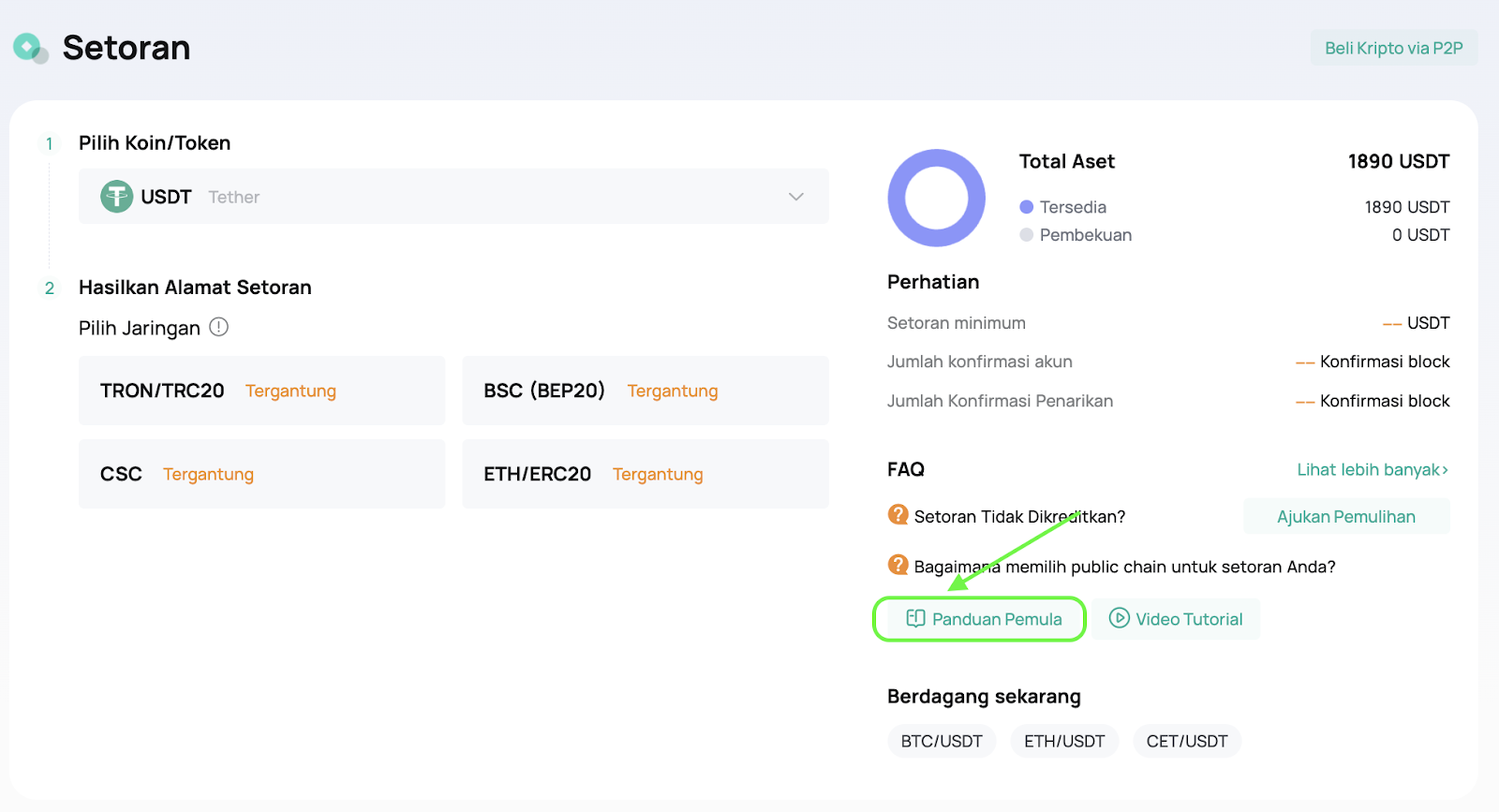This screenshot has width=1499, height=812.
Task: Click the Pilih Koin/Token step heading
Action: [155, 143]
